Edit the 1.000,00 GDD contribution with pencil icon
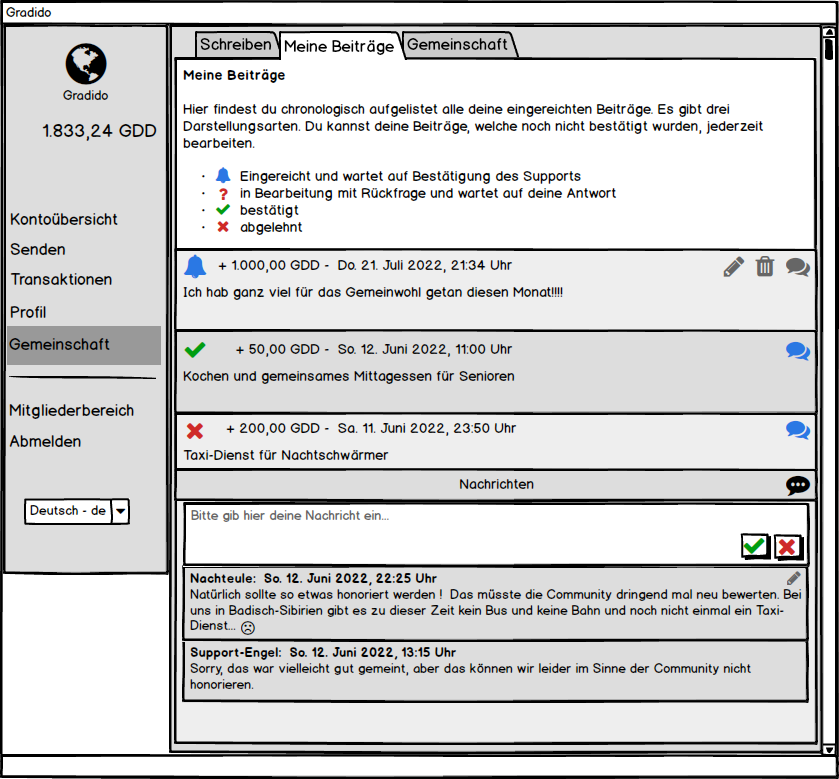Image resolution: width=839 pixels, height=779 pixels. coord(734,266)
